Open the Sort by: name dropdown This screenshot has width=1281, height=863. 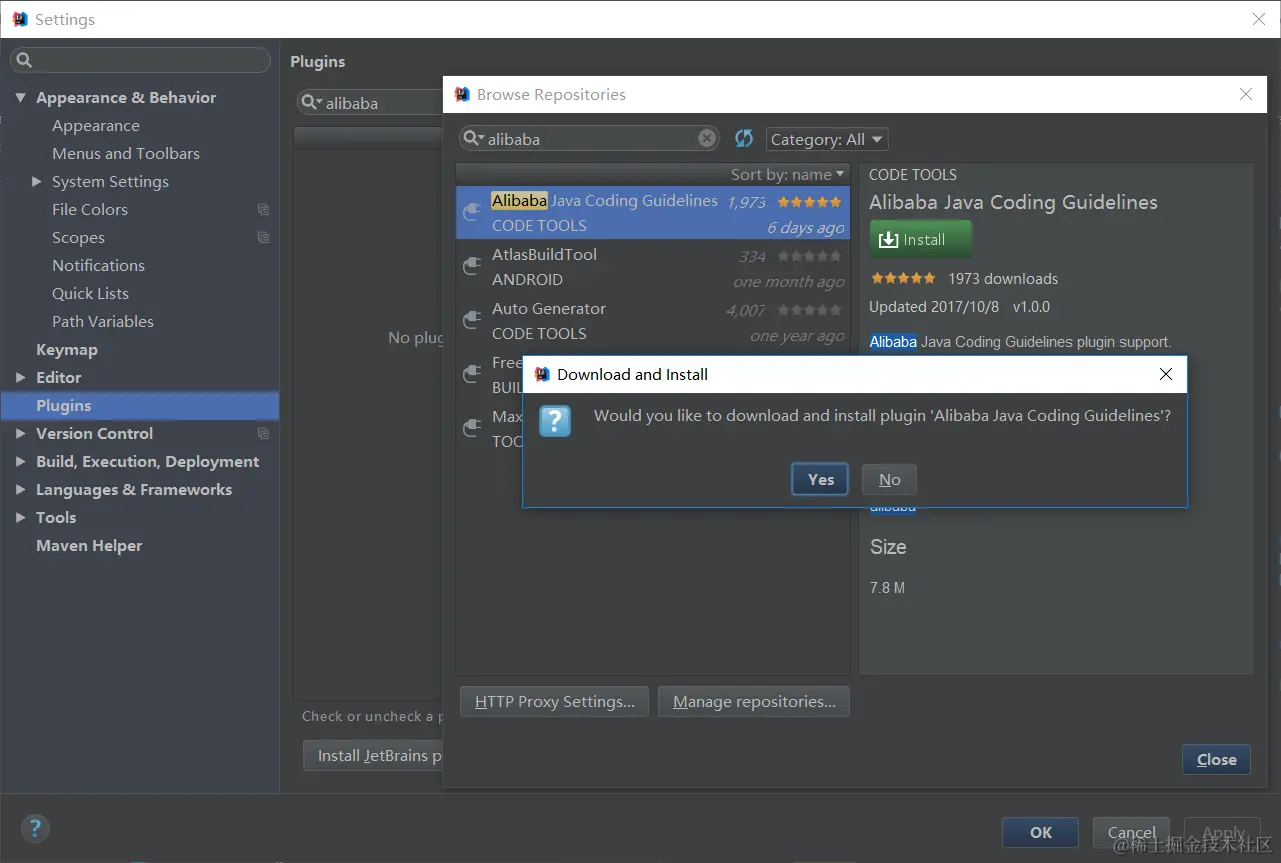click(x=787, y=173)
